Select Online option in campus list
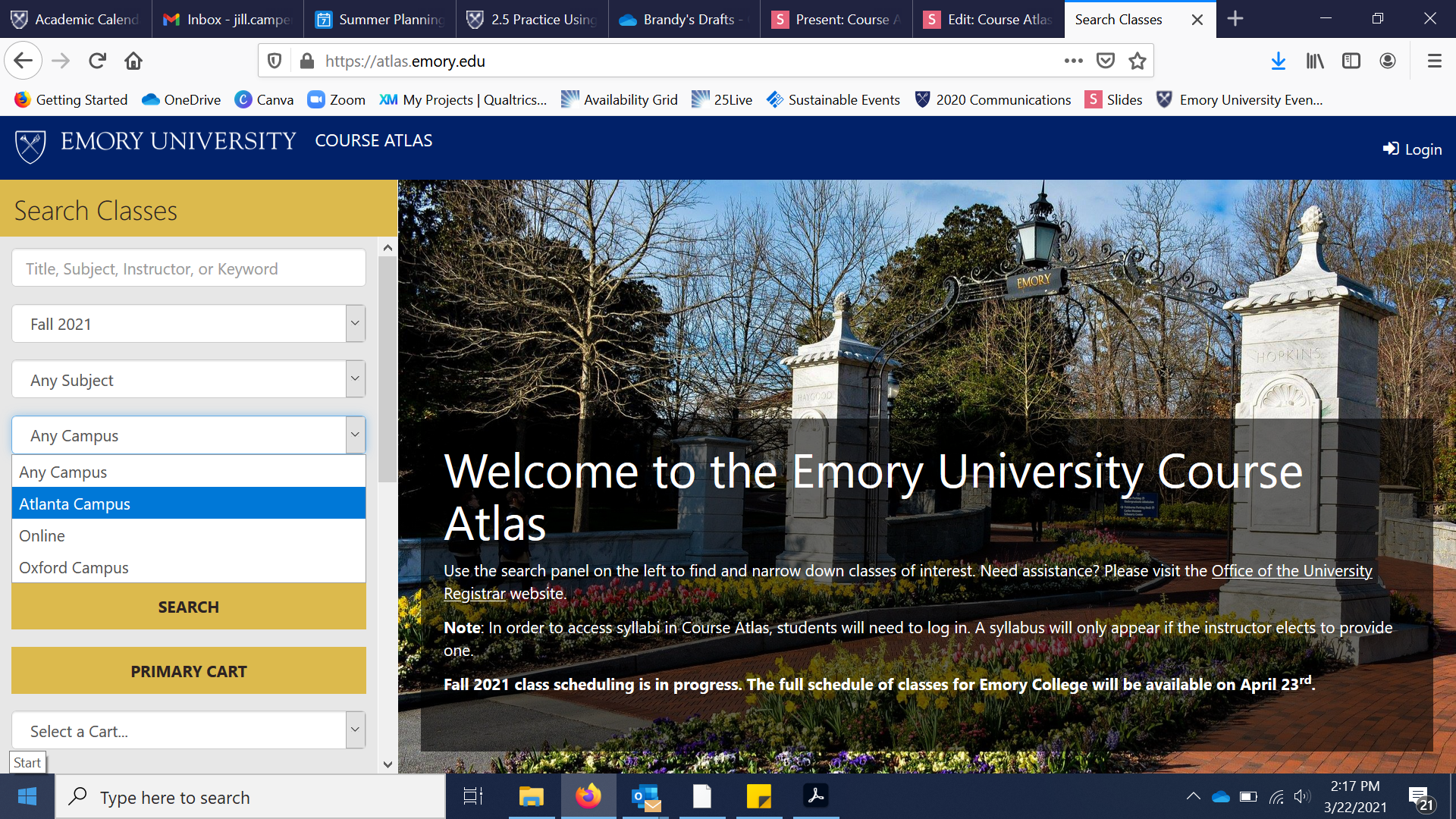 coord(42,535)
